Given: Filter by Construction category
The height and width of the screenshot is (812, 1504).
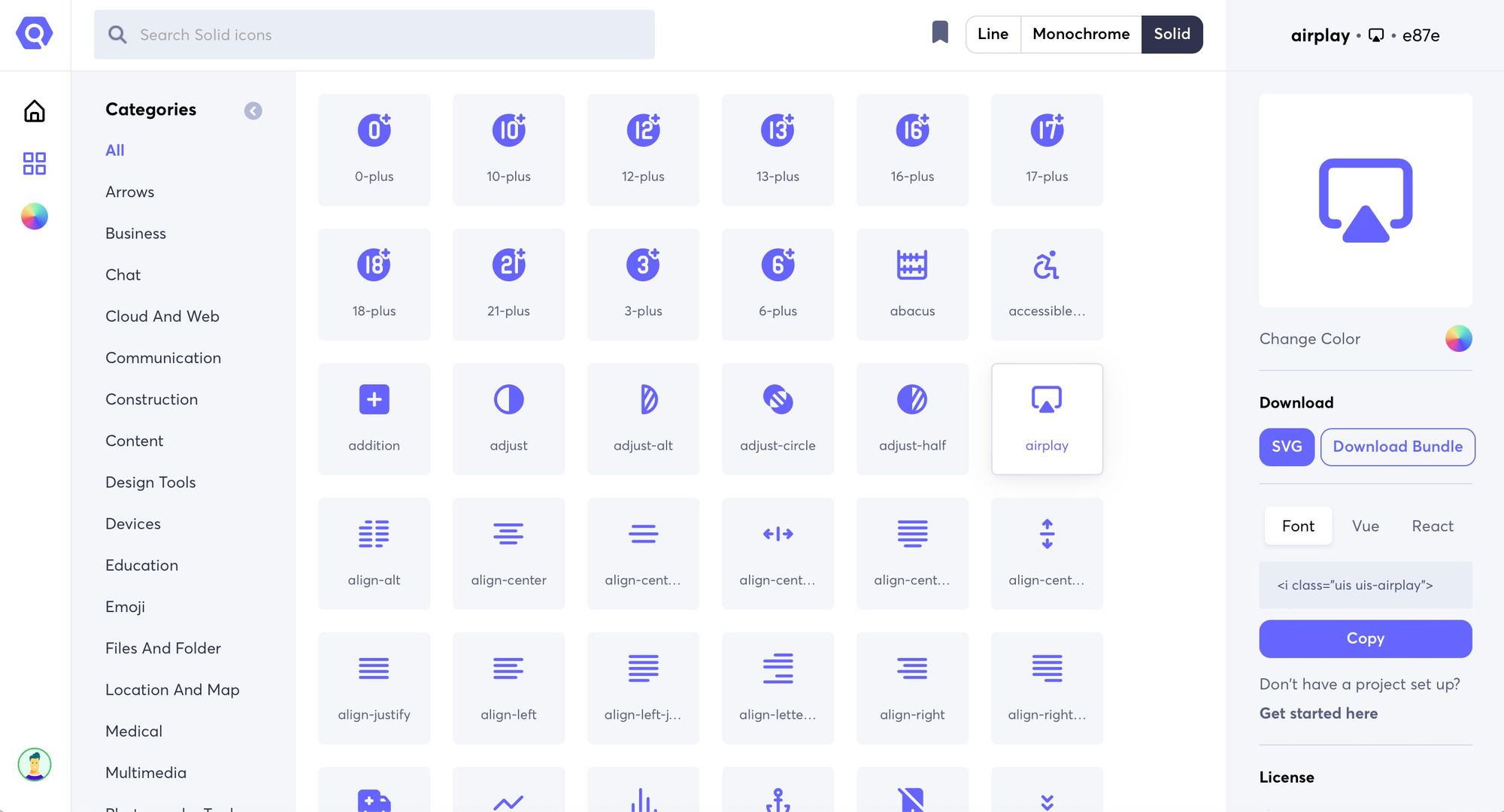Looking at the screenshot, I should coord(152,399).
